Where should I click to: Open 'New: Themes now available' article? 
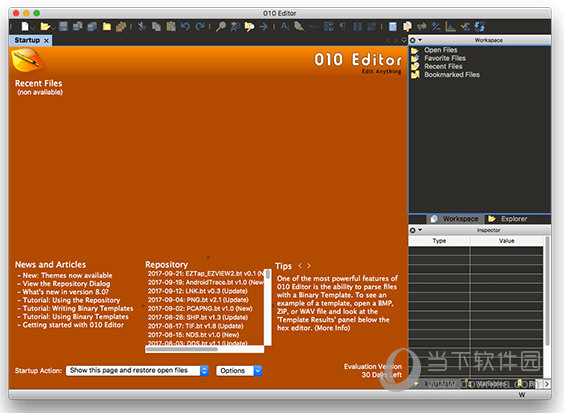[x=67, y=275]
